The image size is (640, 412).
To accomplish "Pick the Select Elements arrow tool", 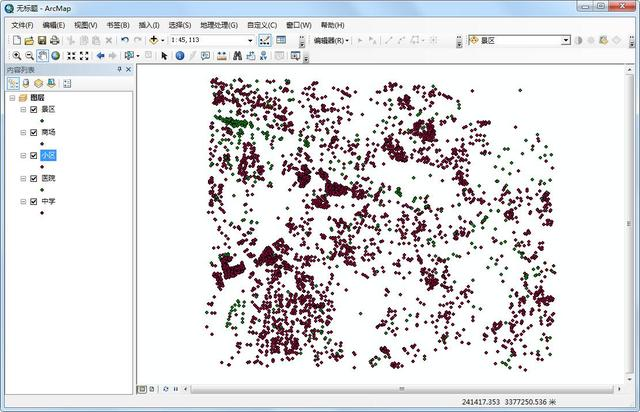I will coord(164,56).
